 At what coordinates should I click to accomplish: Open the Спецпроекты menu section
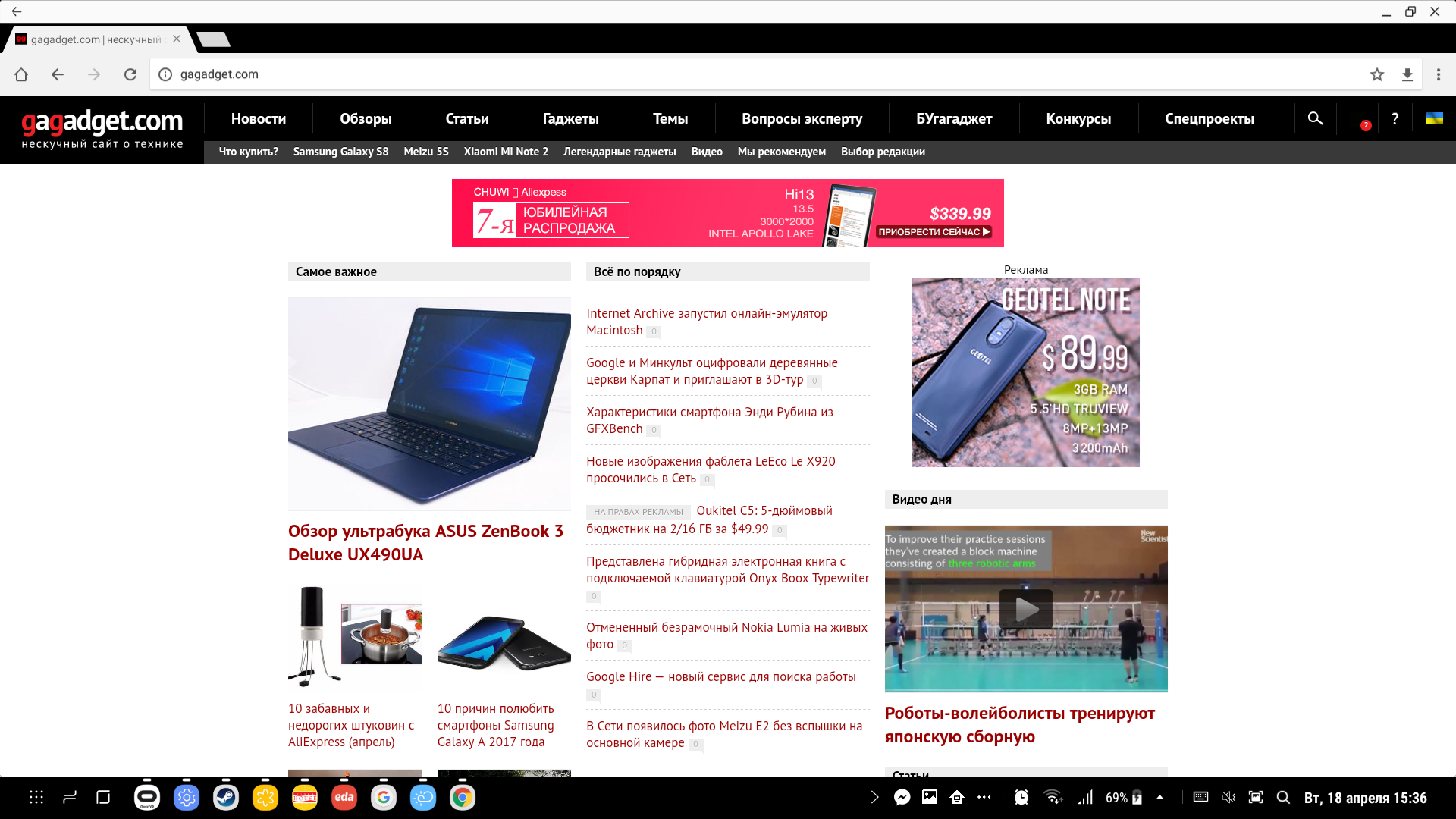coord(1210,119)
